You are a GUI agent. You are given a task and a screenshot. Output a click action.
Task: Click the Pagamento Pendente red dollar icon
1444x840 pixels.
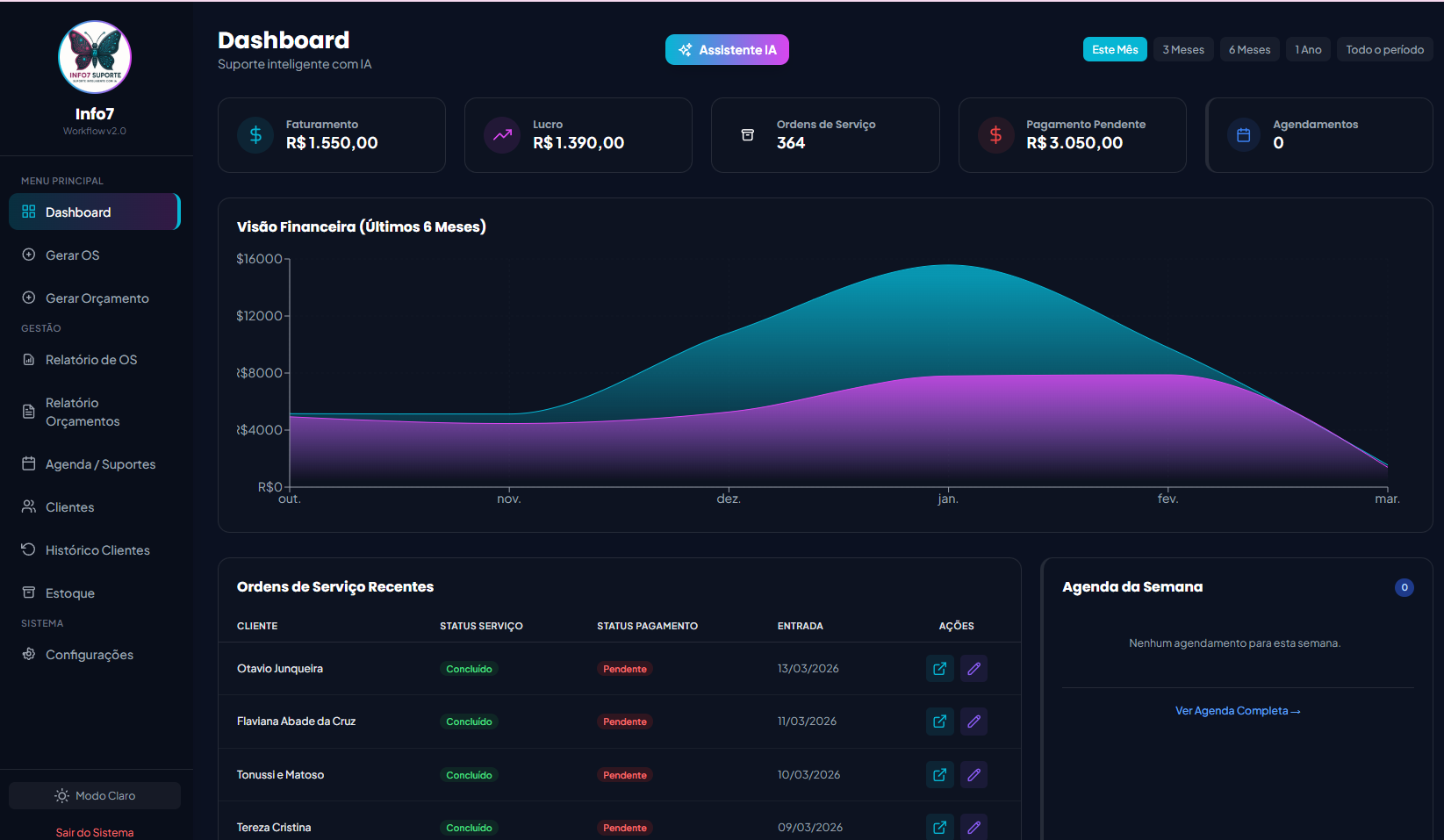995,135
